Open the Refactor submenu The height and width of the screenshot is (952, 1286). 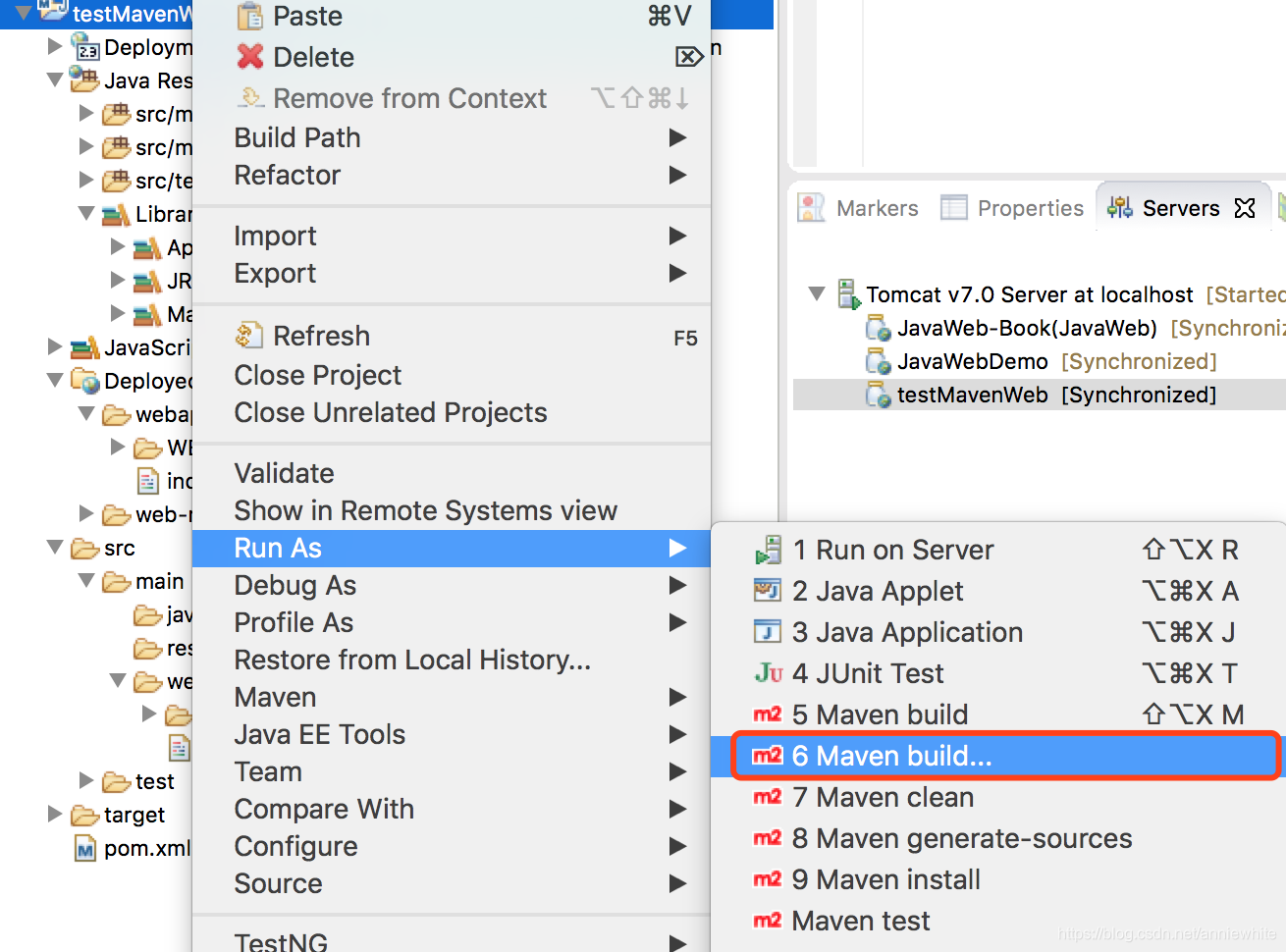pos(452,175)
